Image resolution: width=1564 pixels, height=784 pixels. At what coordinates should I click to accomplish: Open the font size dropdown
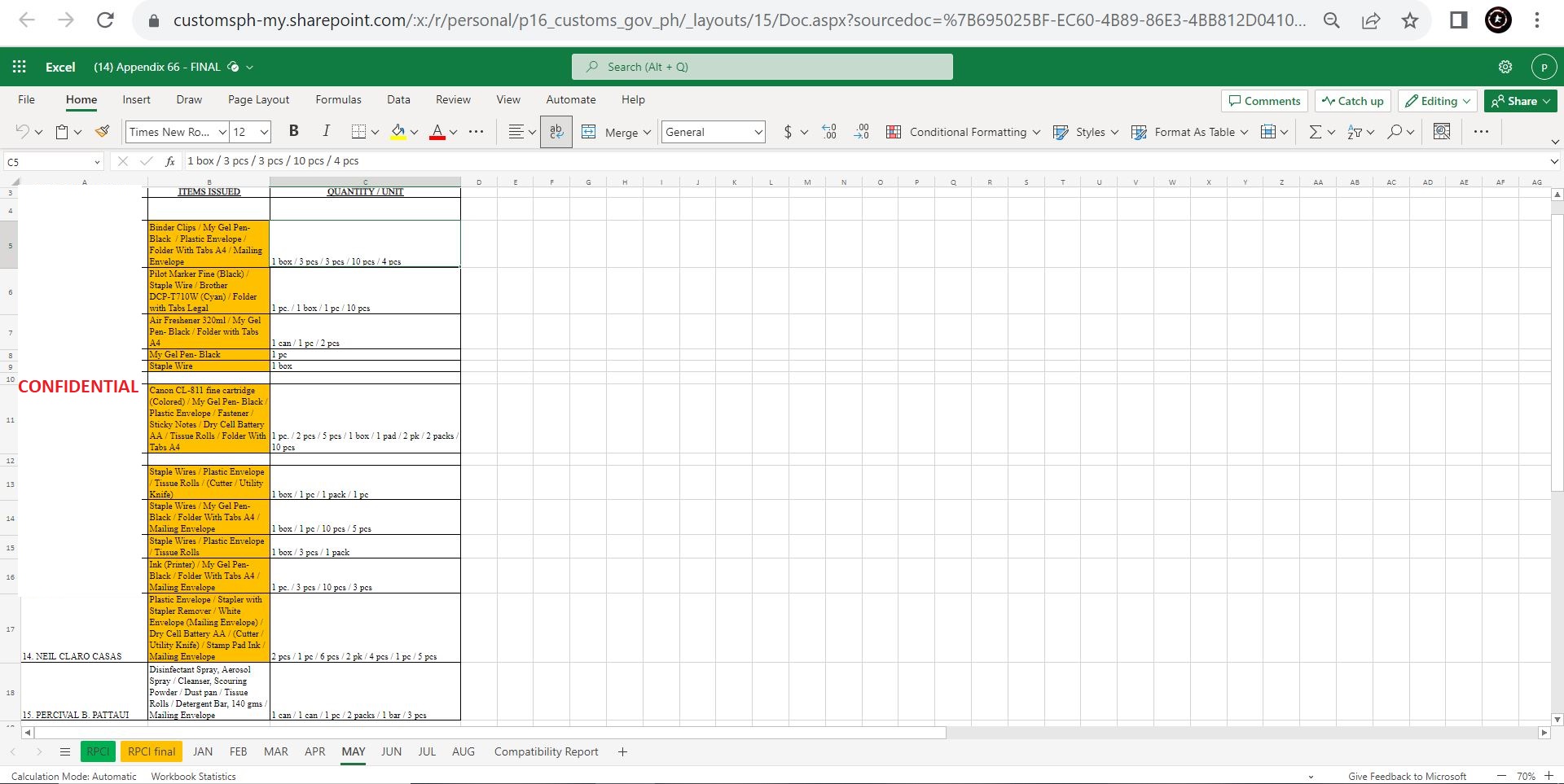coord(264,132)
